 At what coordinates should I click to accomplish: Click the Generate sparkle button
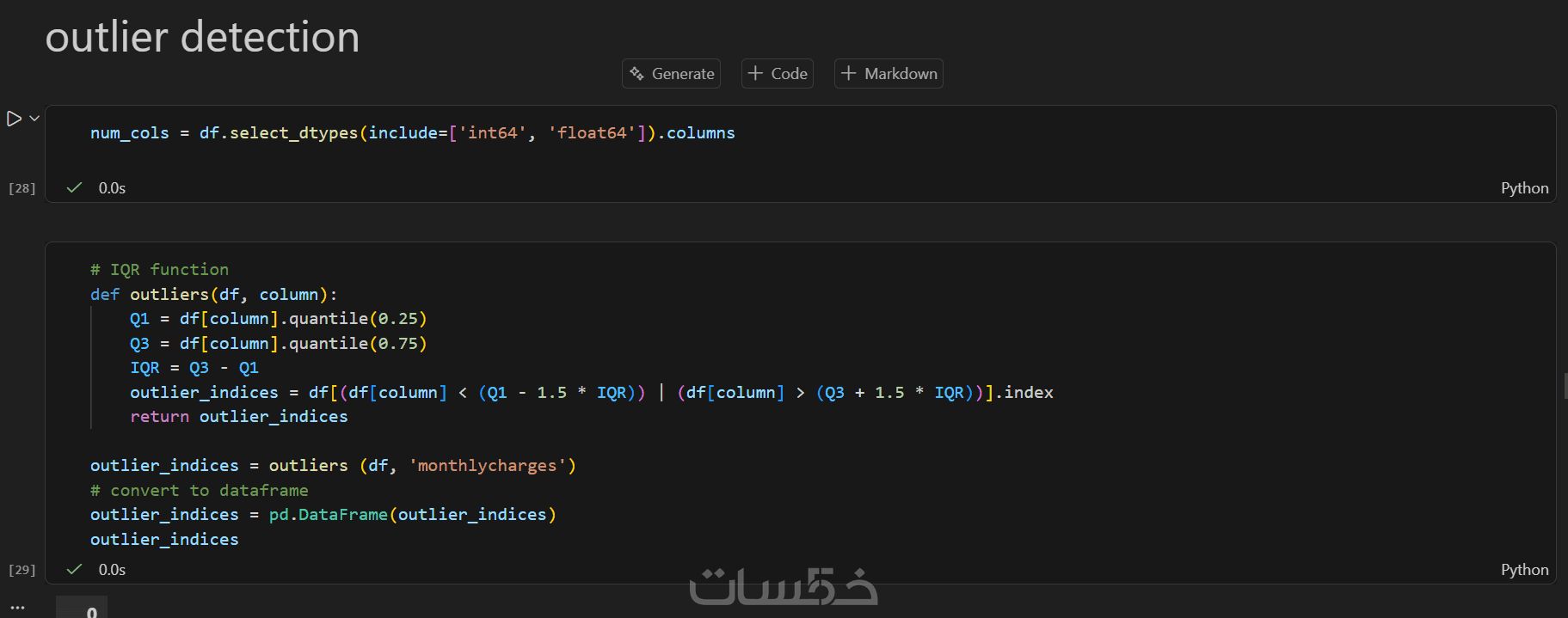(671, 74)
